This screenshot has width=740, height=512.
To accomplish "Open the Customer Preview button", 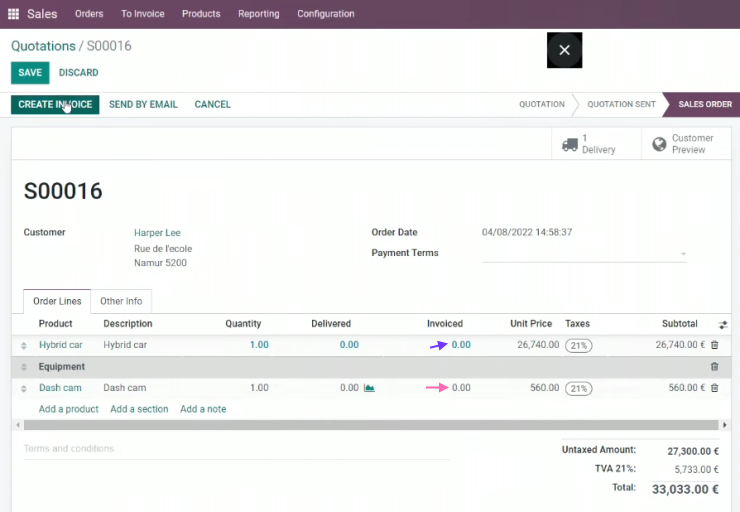I will point(686,144).
